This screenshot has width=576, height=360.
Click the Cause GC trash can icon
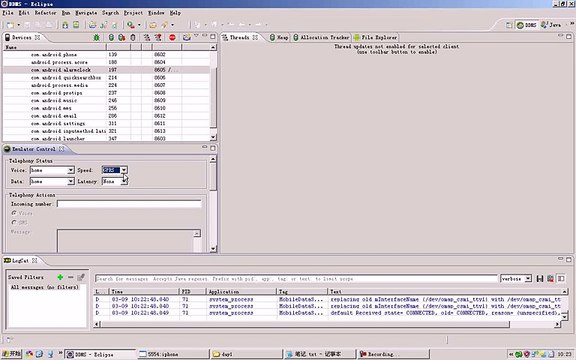click(x=133, y=37)
